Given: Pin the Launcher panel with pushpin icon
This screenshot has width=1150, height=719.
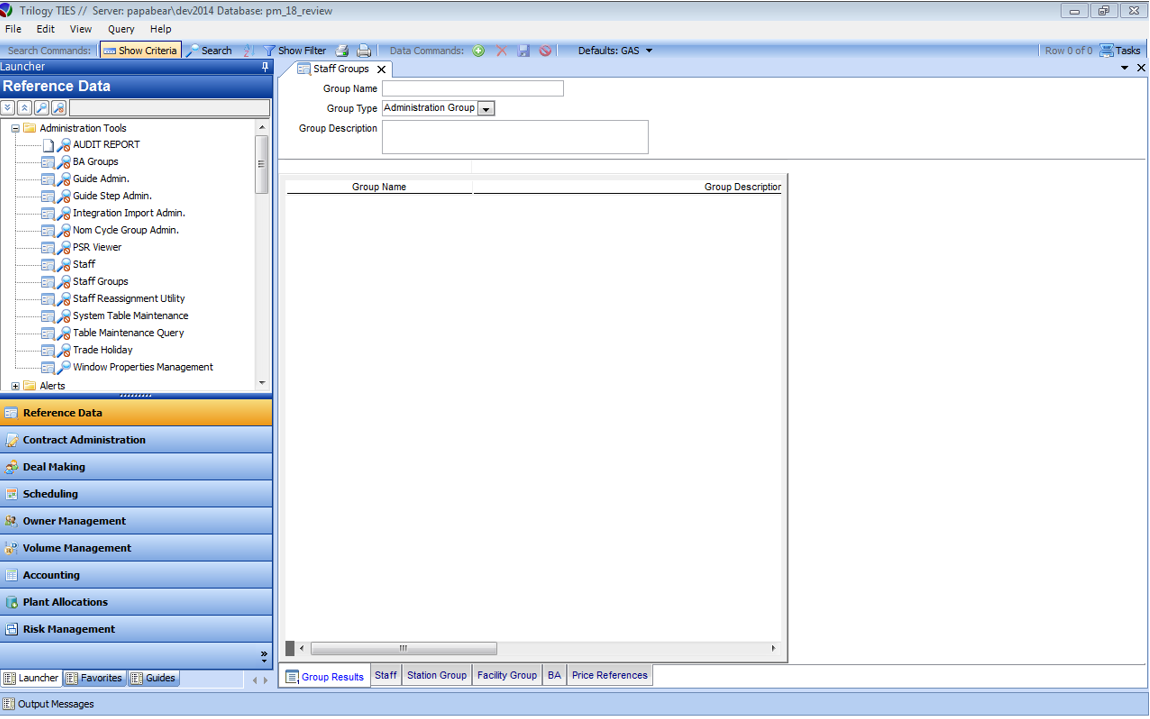Looking at the screenshot, I should coord(265,67).
